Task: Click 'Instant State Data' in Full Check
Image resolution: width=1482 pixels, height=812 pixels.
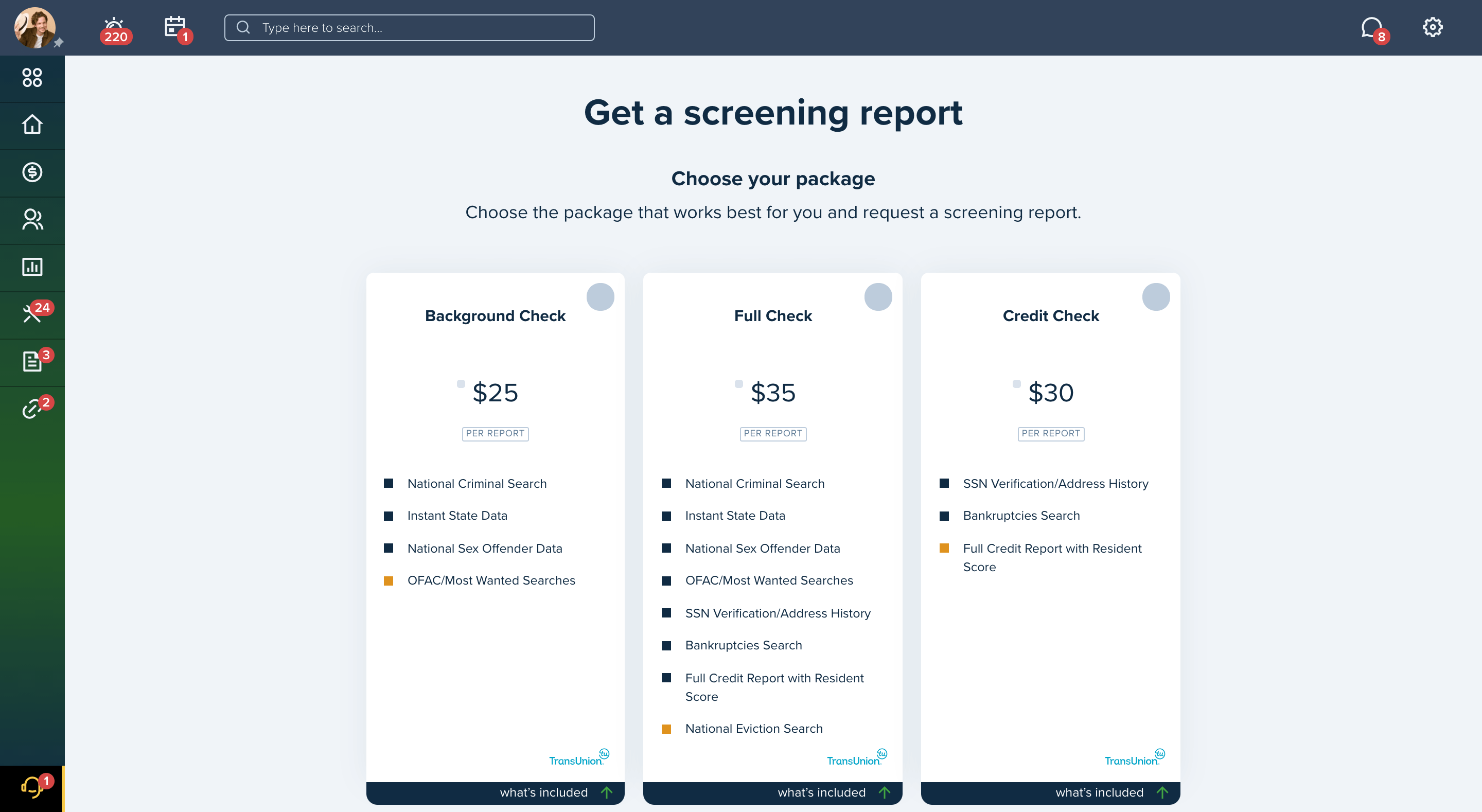Action: pyautogui.click(x=735, y=516)
